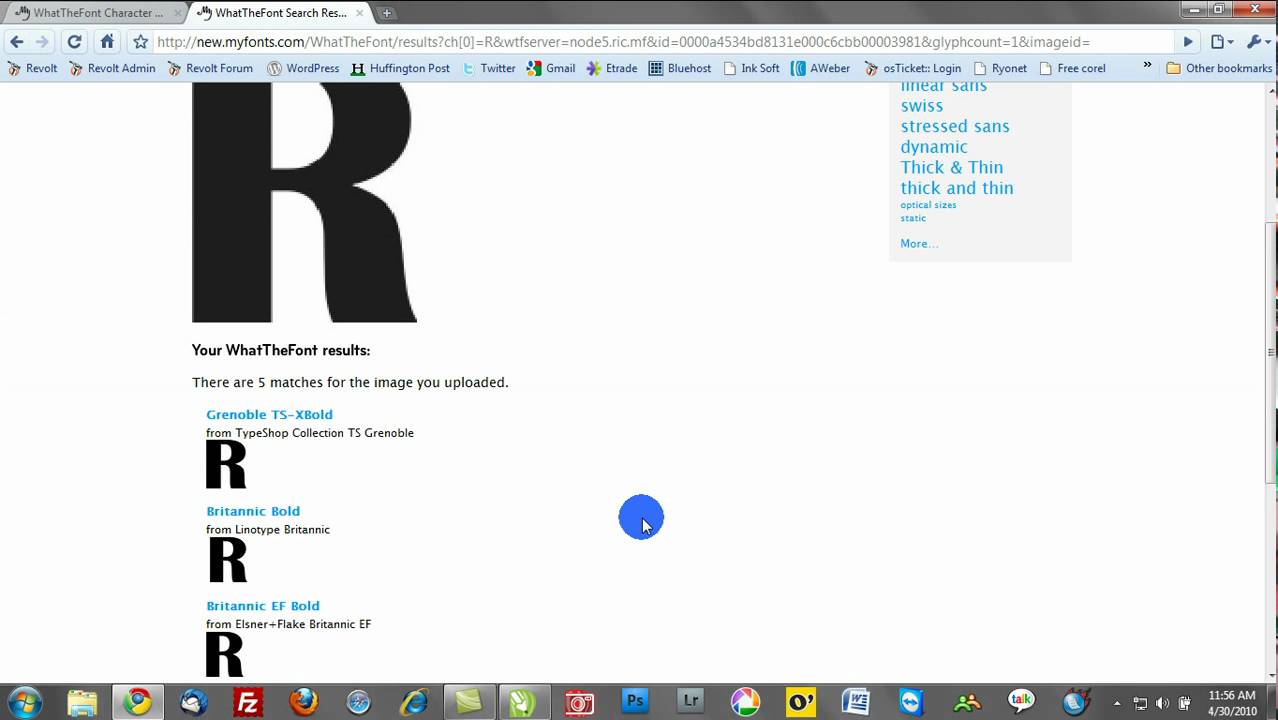Click the Britannic Bold R sample image
1278x720 pixels.
pos(228,560)
